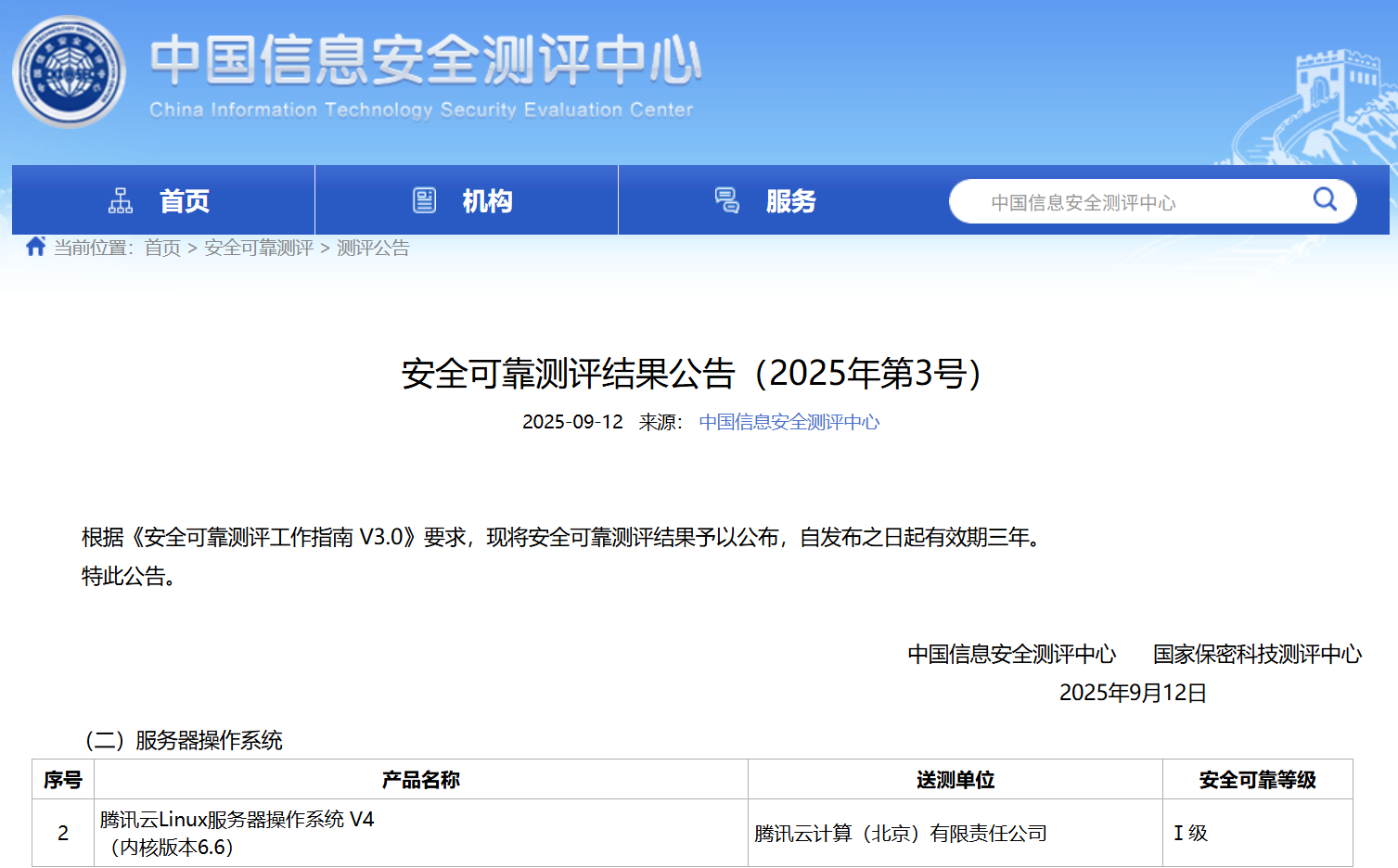Click the home icon in breadcrumb
This screenshot has width=1398, height=868.
click(x=36, y=247)
